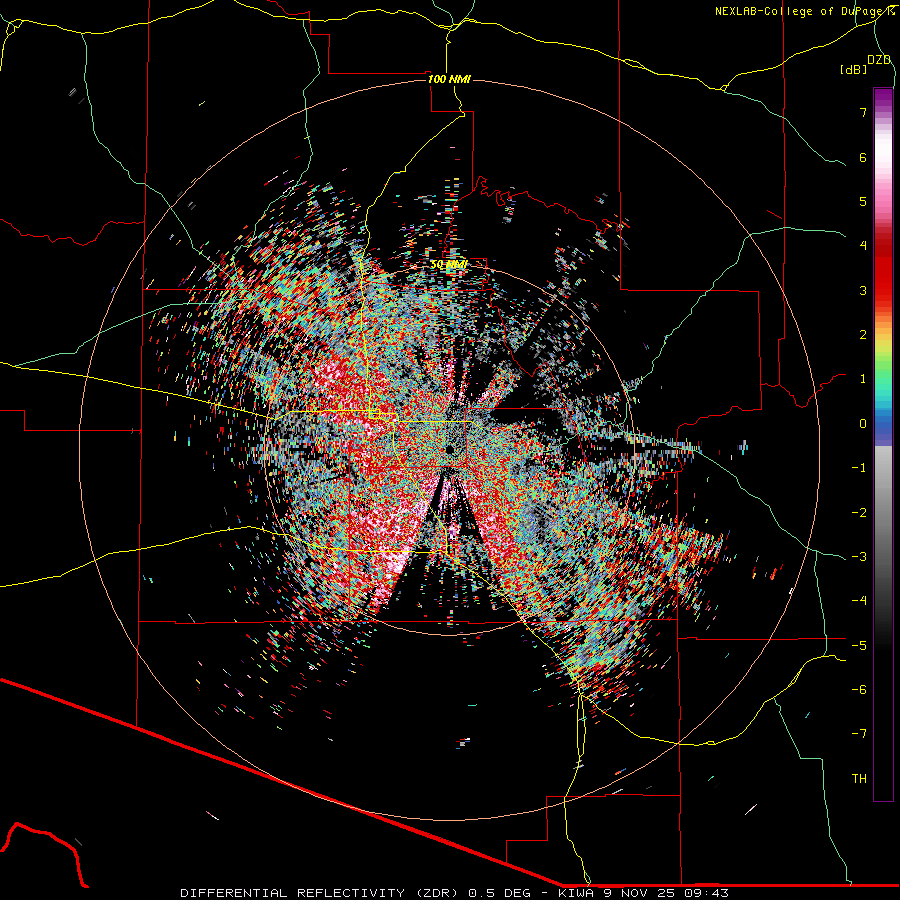Click the "-4" value on the color scale

(859, 601)
